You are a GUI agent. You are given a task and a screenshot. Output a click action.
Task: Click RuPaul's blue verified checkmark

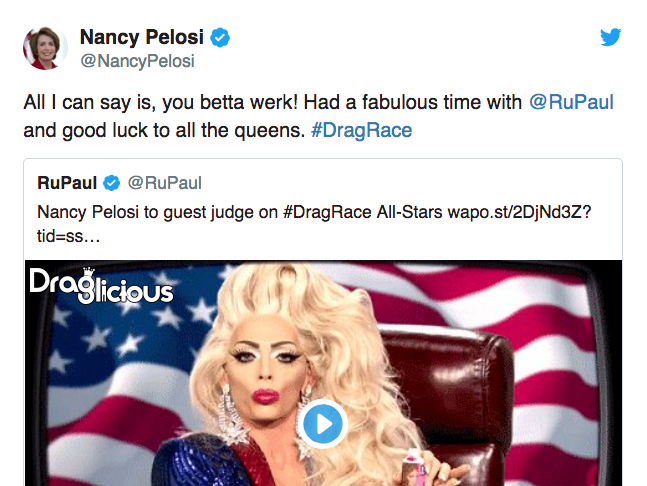(x=111, y=183)
